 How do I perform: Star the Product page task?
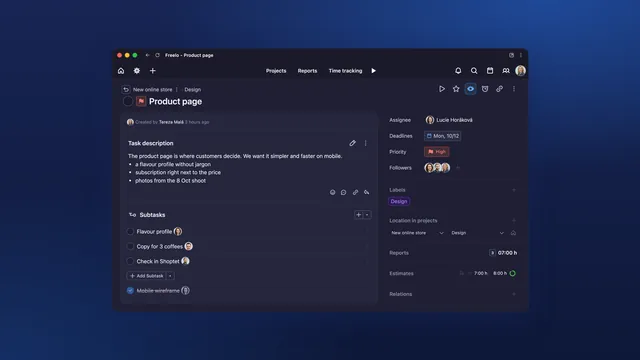click(x=456, y=89)
